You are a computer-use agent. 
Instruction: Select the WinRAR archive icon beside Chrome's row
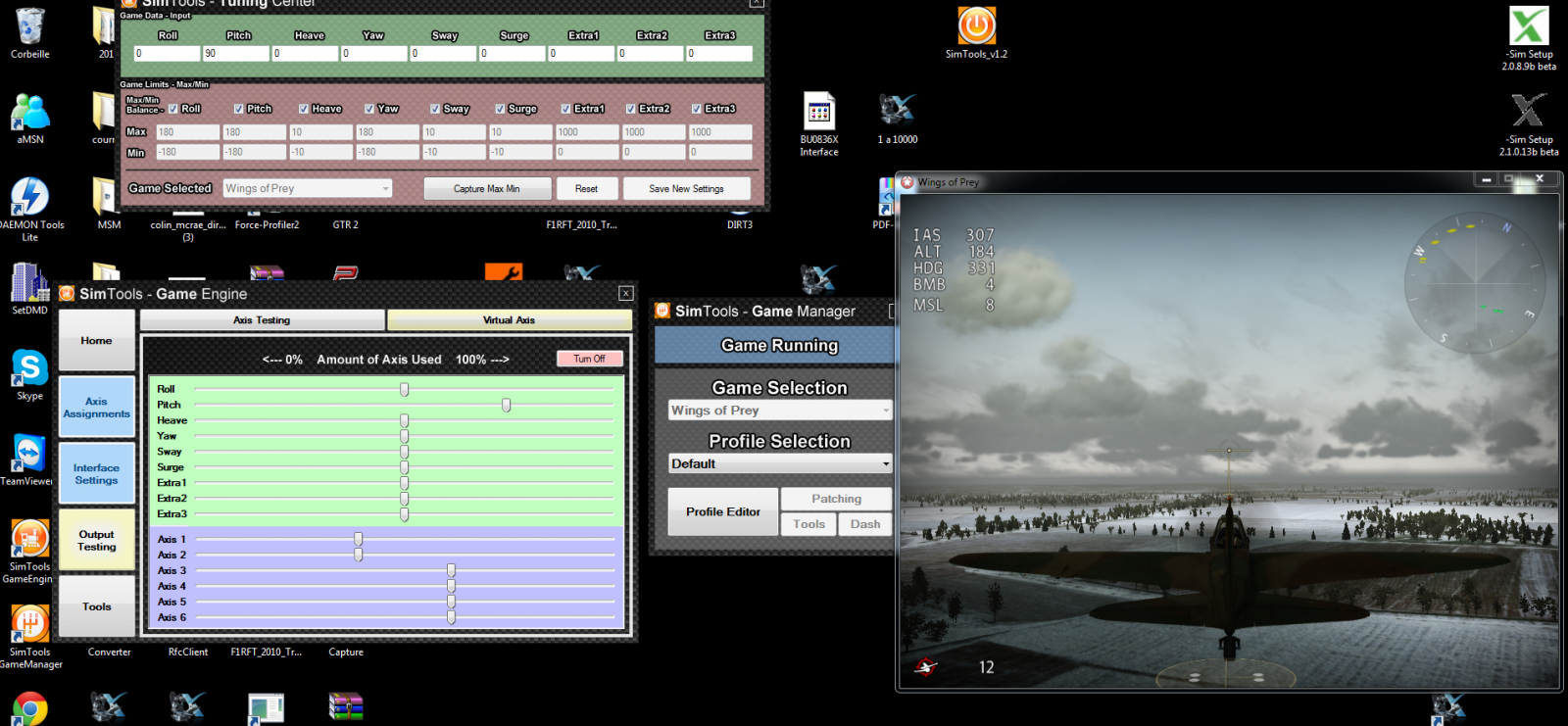[345, 707]
